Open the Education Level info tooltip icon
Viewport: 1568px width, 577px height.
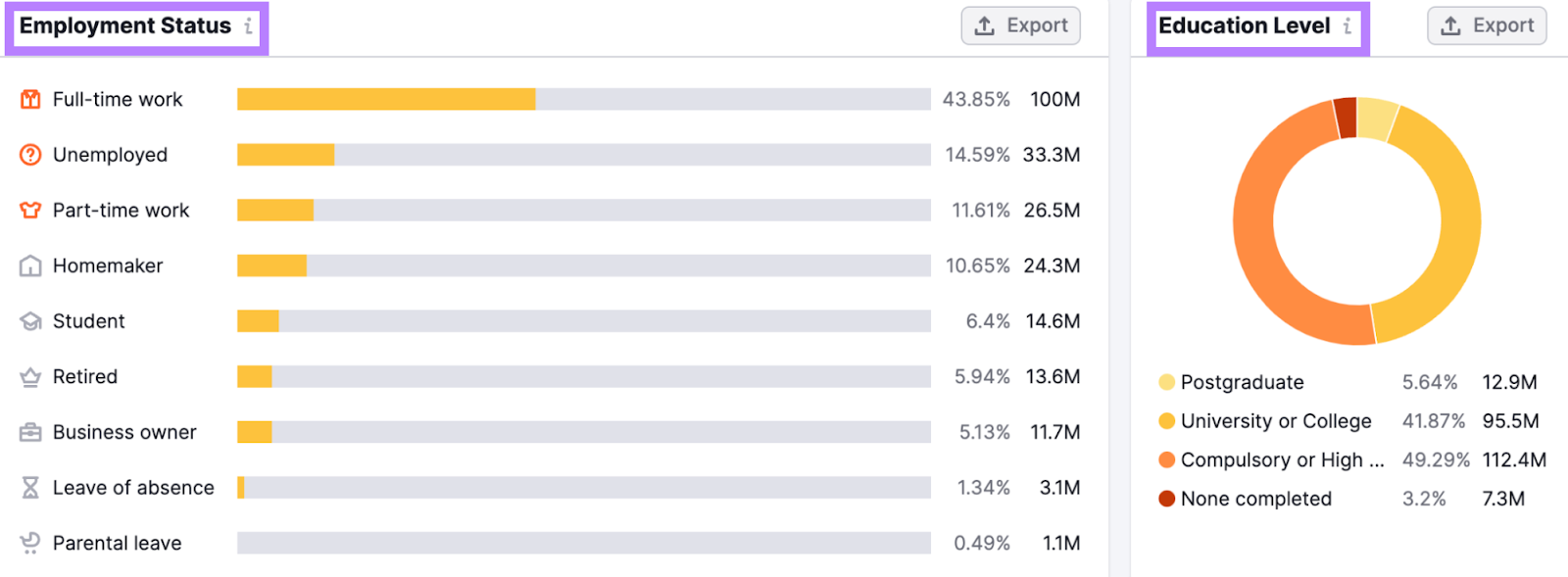[x=1347, y=26]
